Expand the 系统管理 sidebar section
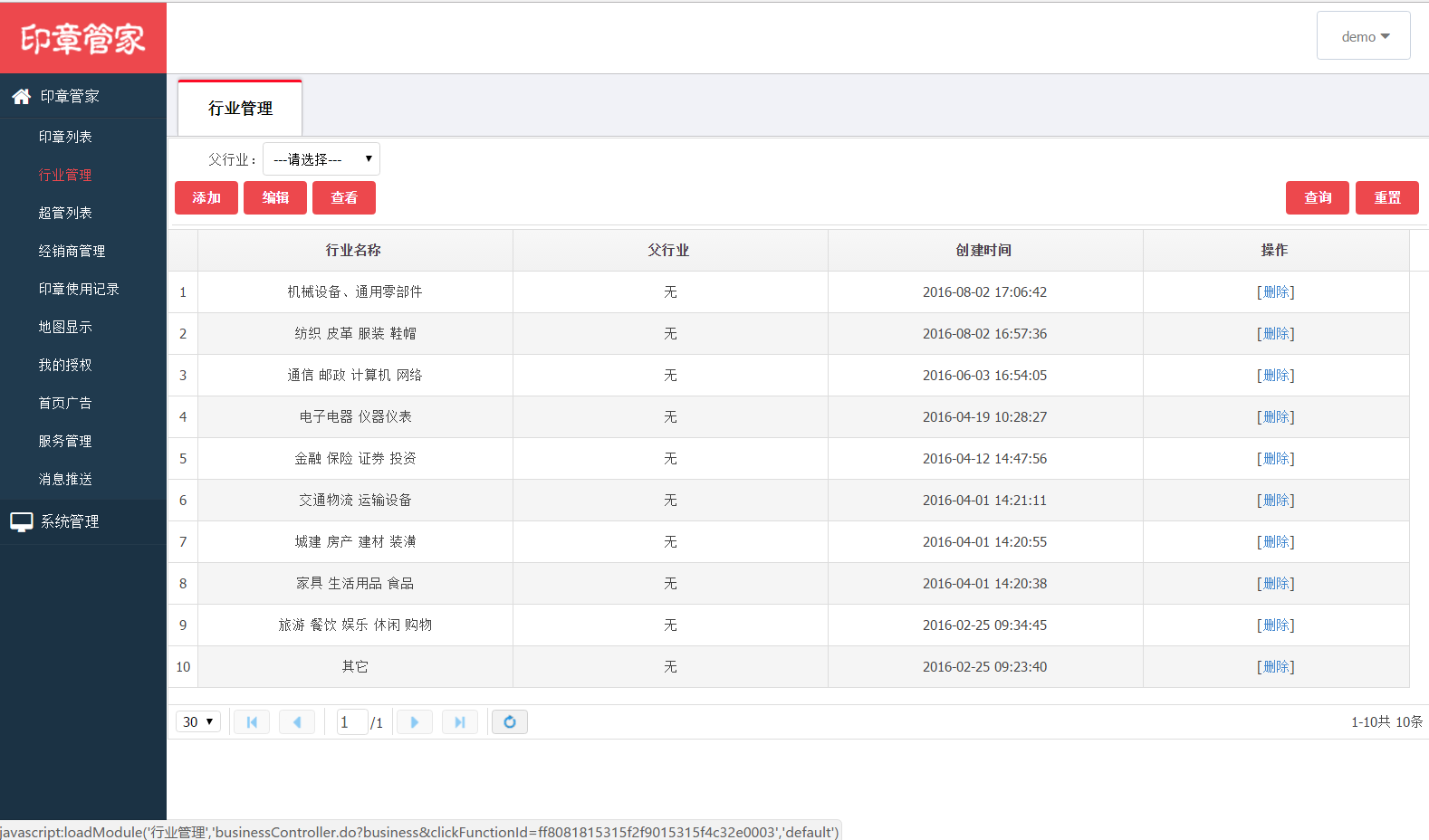The width and height of the screenshot is (1429, 840). 83,521
